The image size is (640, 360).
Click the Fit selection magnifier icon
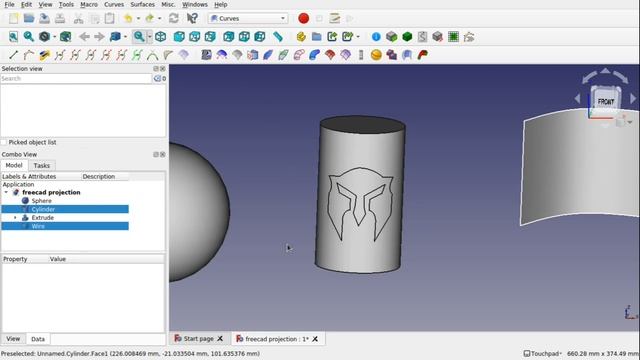tap(29, 37)
